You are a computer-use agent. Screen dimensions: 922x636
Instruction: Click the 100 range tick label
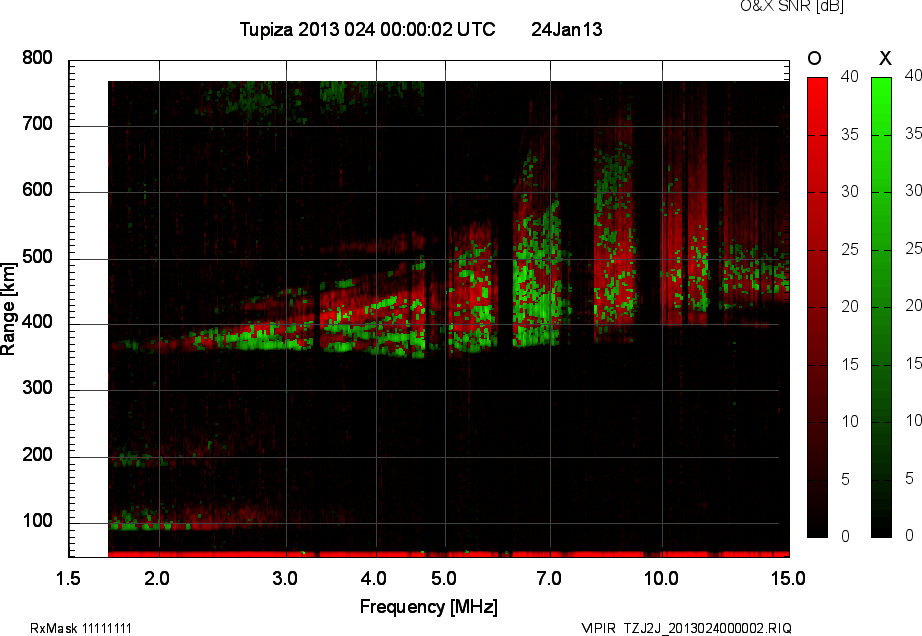(x=38, y=521)
